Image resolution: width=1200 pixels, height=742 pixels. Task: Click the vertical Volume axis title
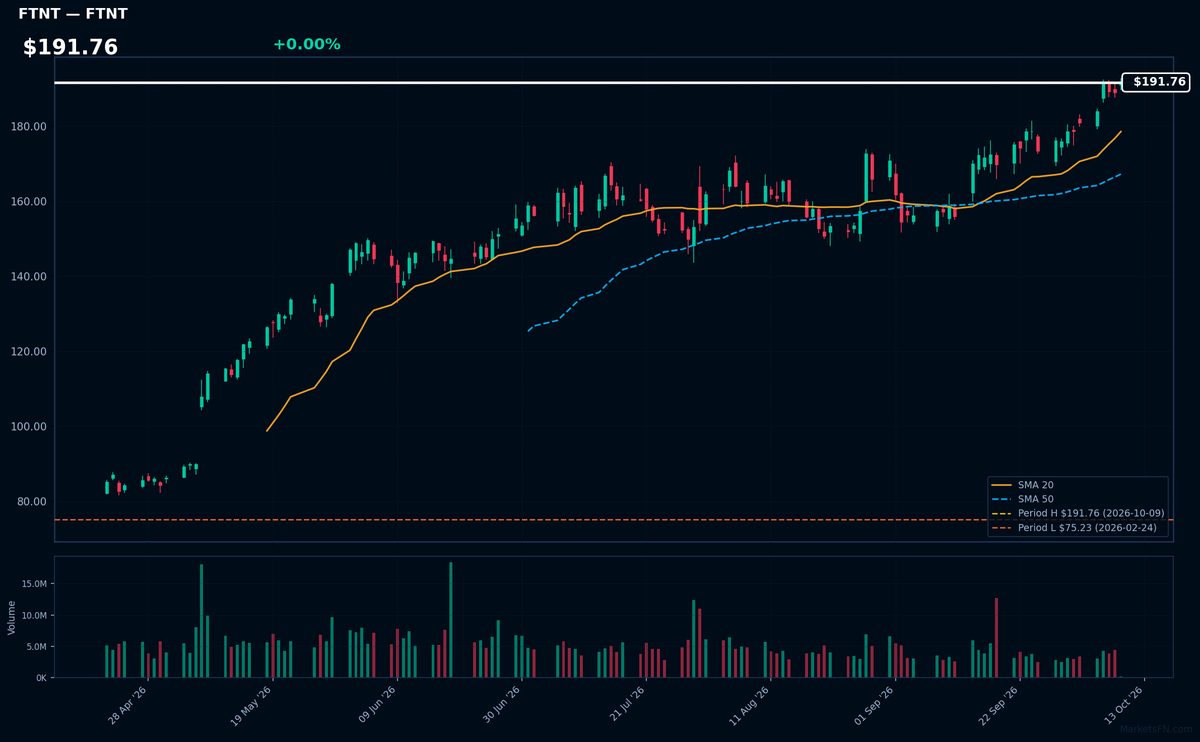click(11, 617)
